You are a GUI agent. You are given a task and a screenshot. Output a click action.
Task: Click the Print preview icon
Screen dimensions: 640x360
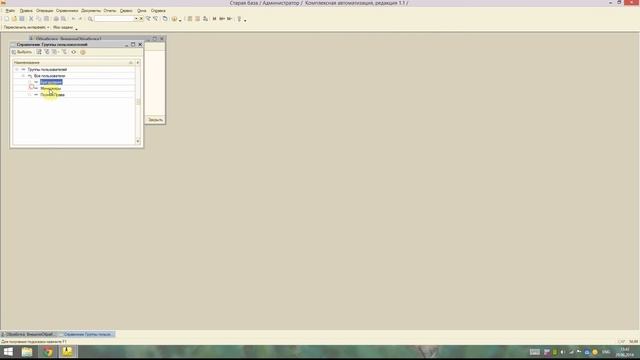(x=64, y=19)
